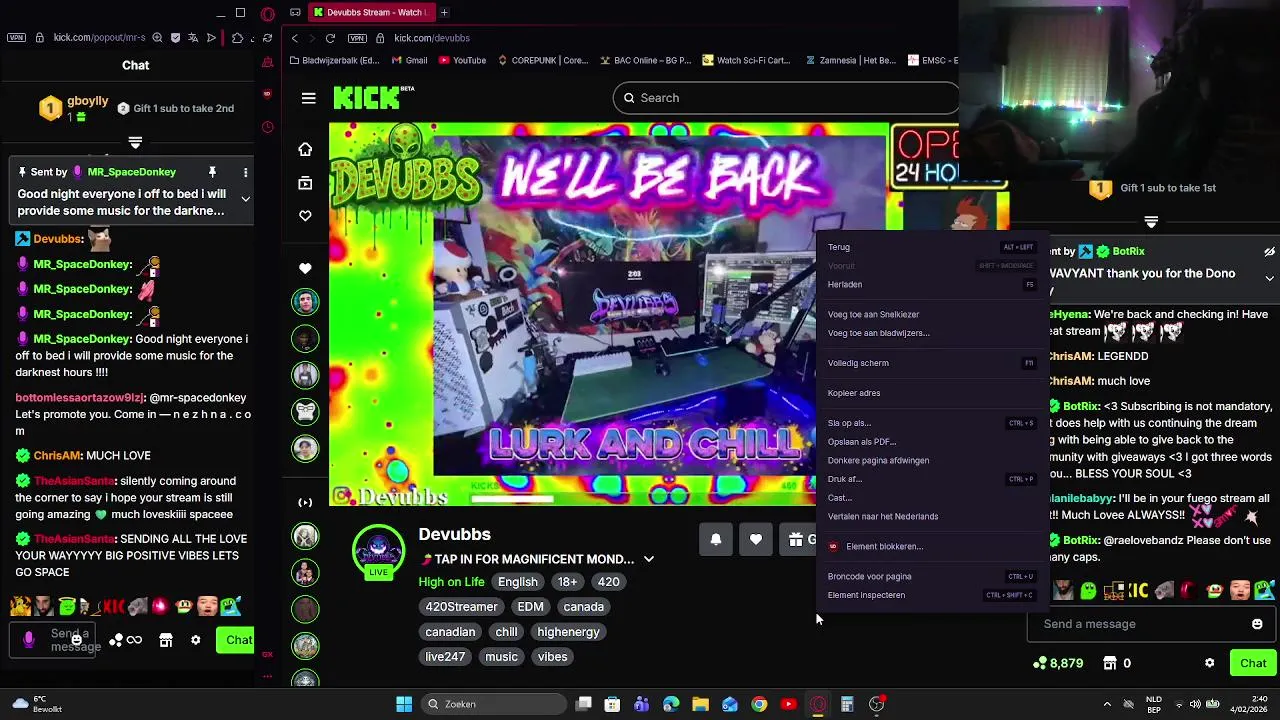The height and width of the screenshot is (720, 1280).
Task: Open Chrome from the taskbar
Action: tap(759, 704)
